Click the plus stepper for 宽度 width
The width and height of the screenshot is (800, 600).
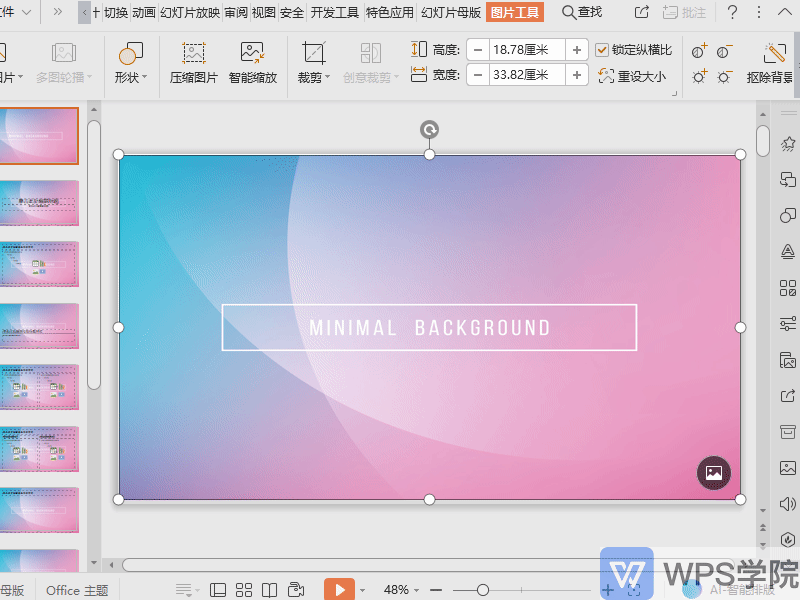coord(577,75)
